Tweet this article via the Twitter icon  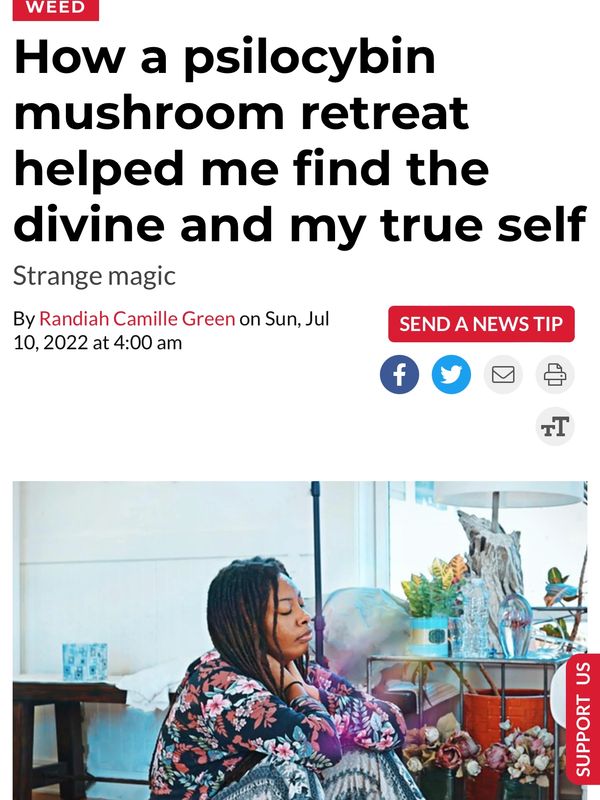(x=451, y=374)
